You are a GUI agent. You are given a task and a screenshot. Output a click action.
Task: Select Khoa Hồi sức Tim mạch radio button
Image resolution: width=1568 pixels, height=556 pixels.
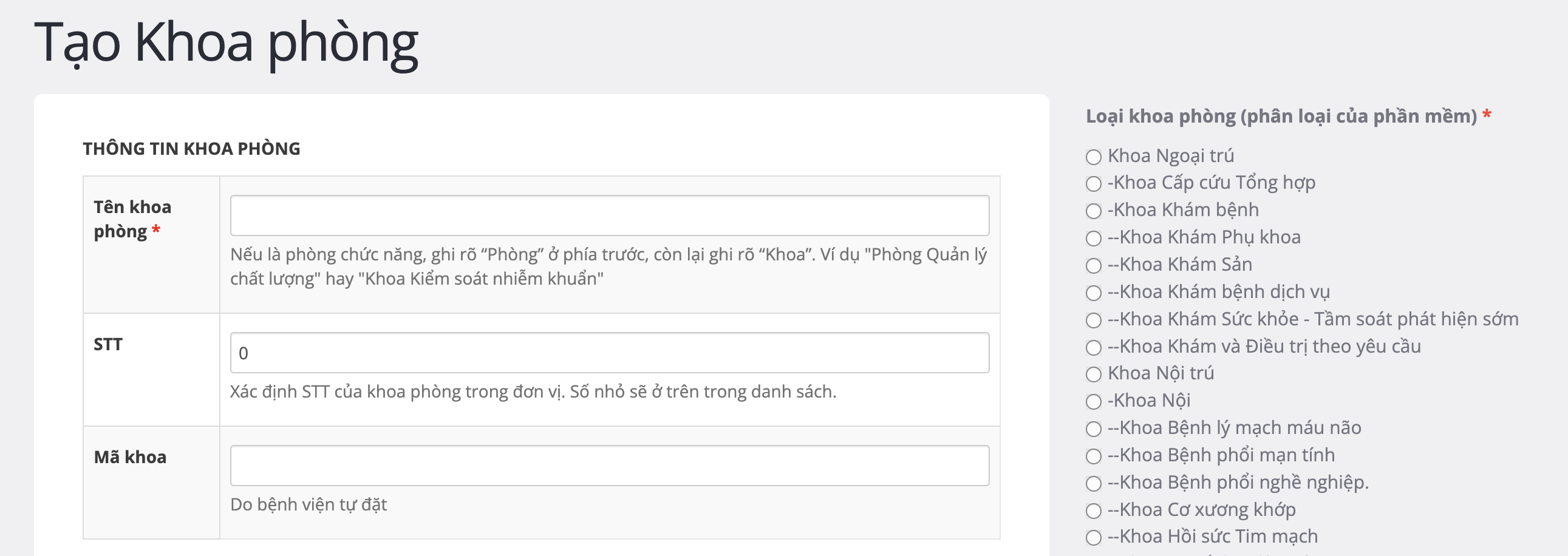(1094, 538)
